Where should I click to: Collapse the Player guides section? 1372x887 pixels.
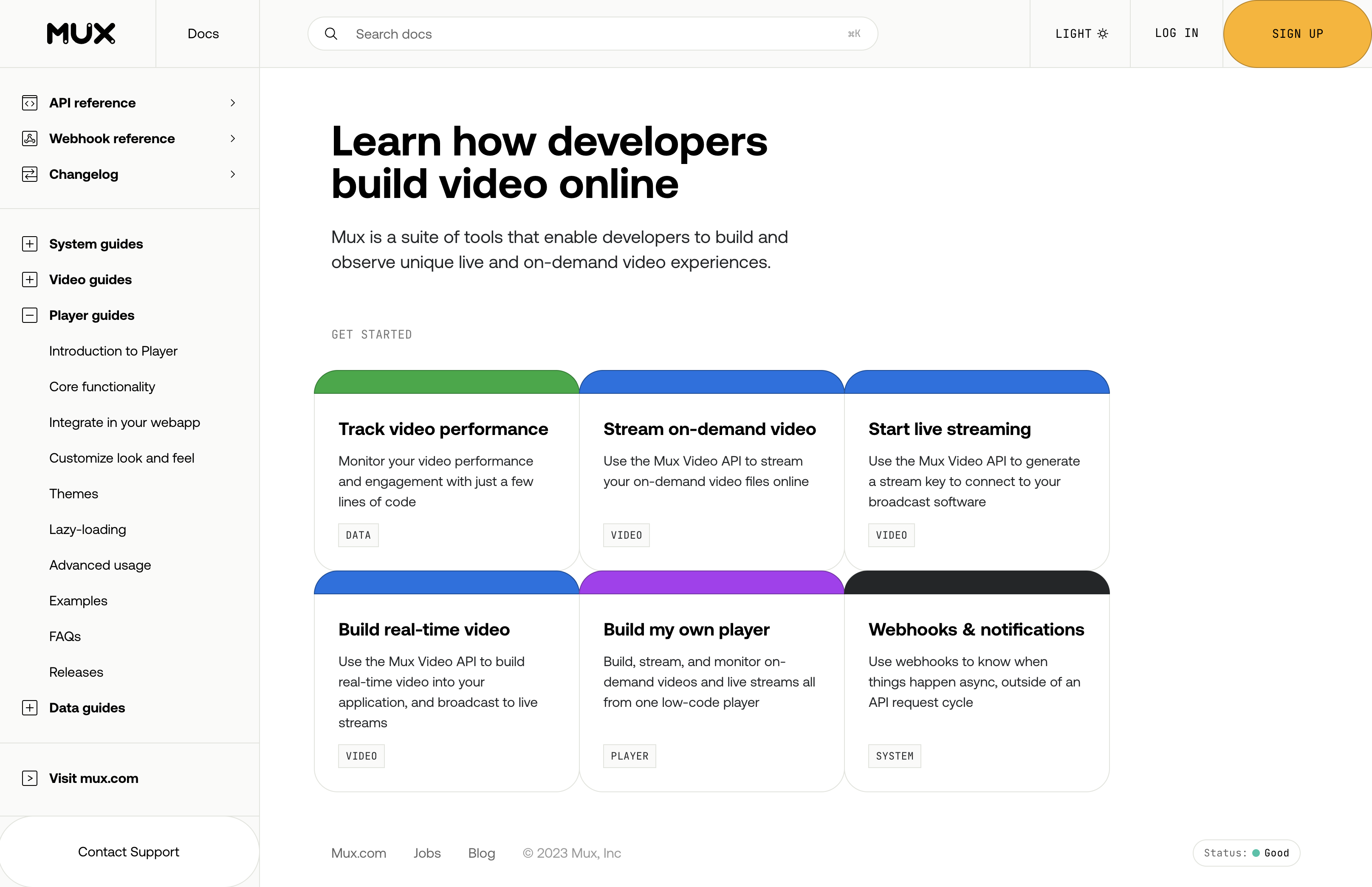coord(30,315)
